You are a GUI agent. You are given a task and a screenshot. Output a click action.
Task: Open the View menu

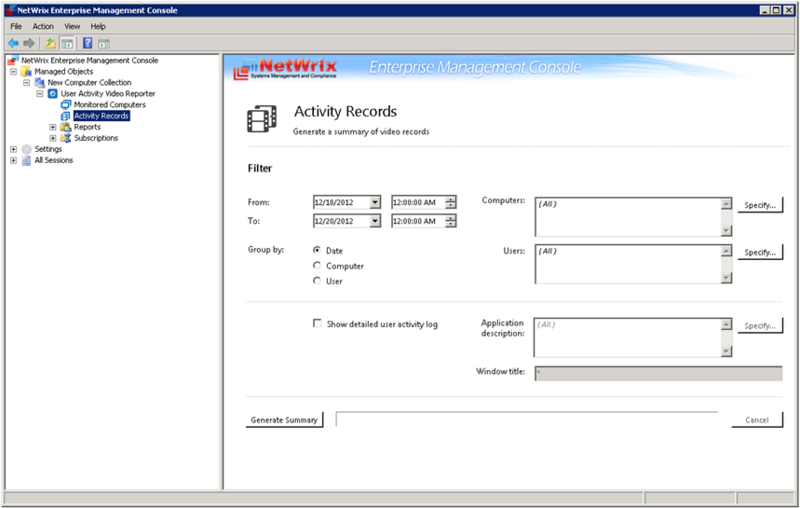pos(72,27)
